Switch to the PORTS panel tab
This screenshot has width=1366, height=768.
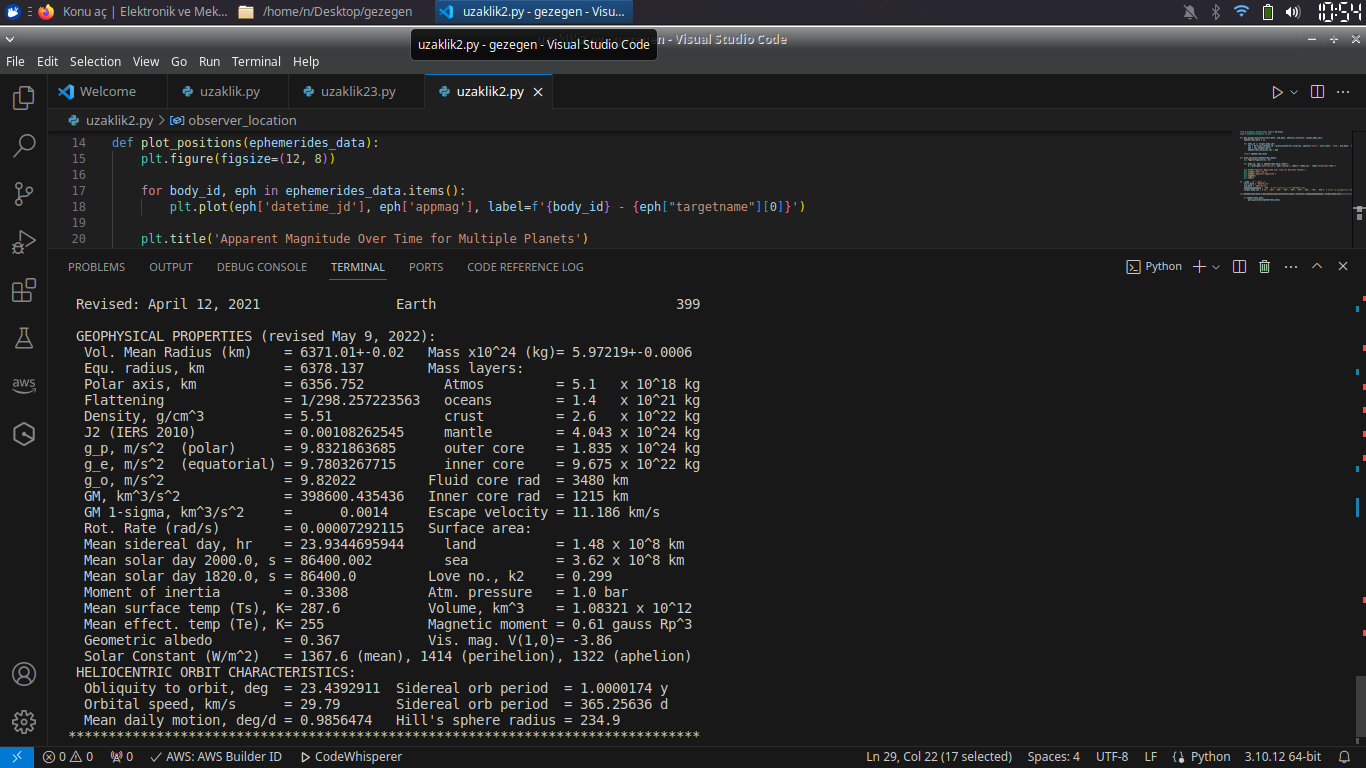426,267
